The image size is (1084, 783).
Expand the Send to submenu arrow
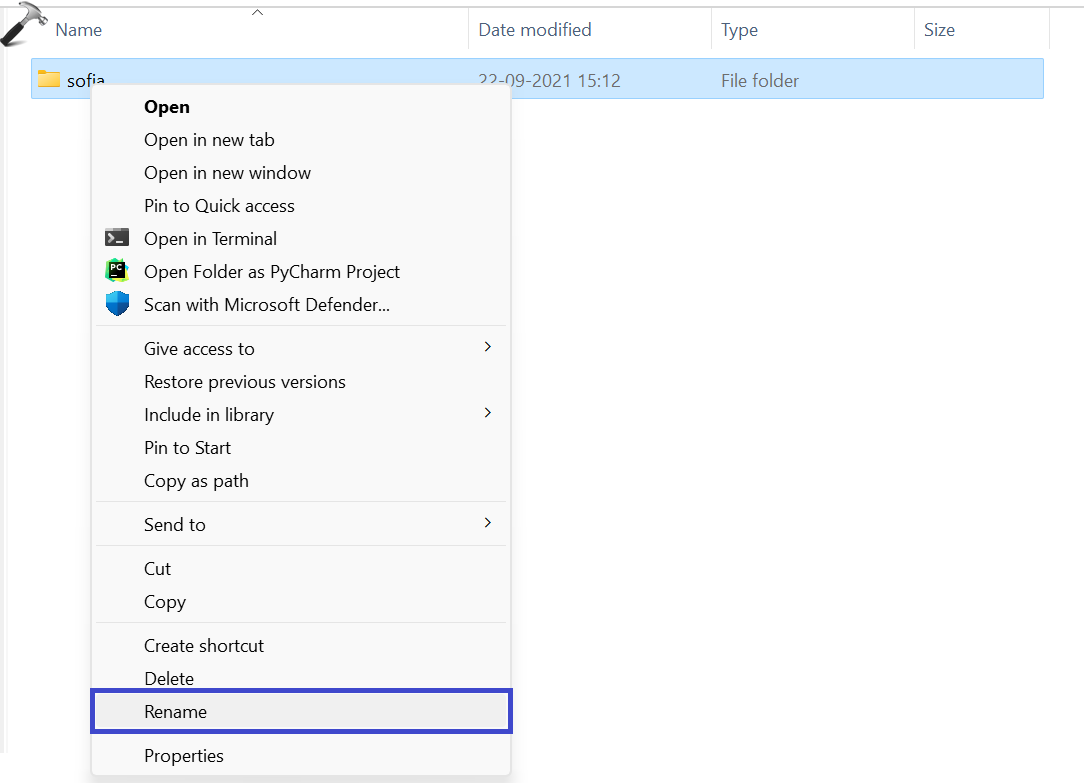(x=487, y=523)
